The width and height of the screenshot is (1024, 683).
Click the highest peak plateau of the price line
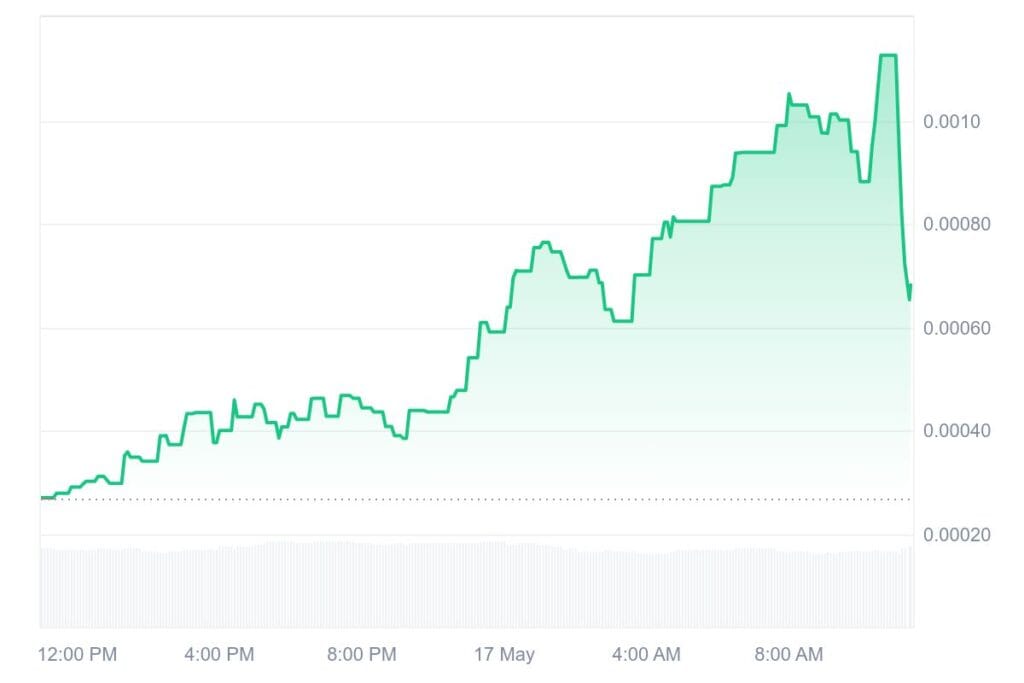pyautogui.click(x=888, y=56)
